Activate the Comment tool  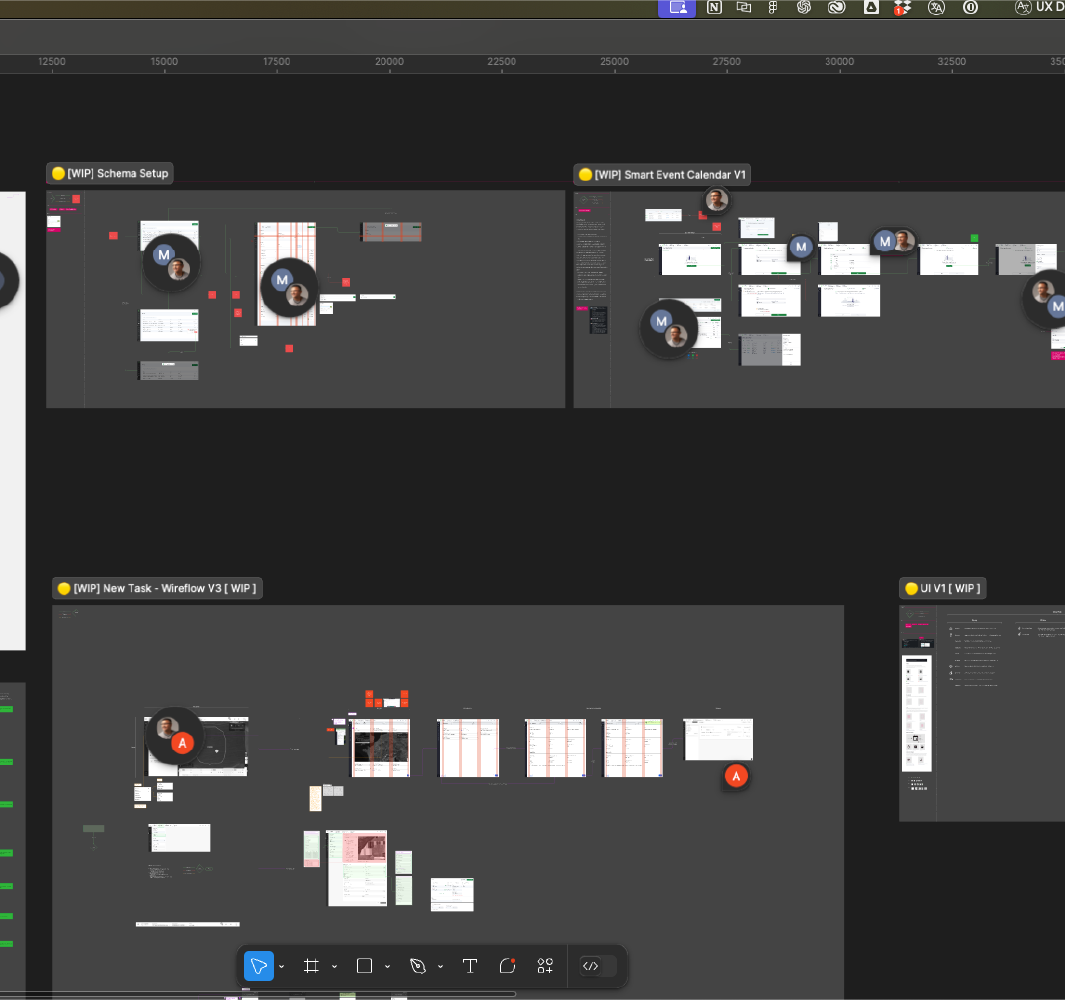(507, 966)
